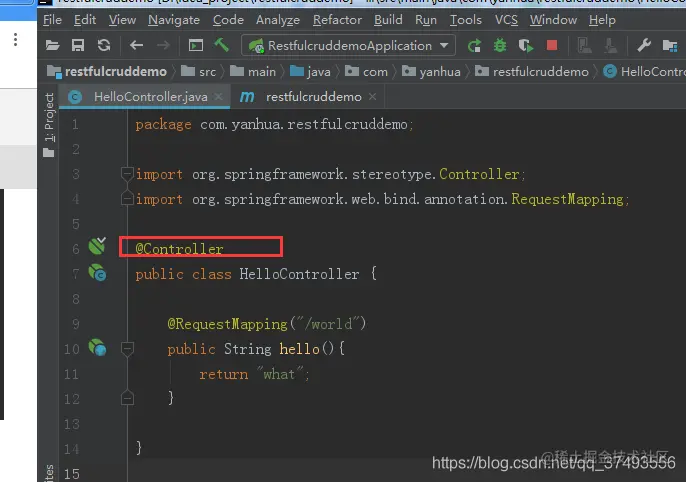
Task: Click the hello method name
Action: click(299, 349)
